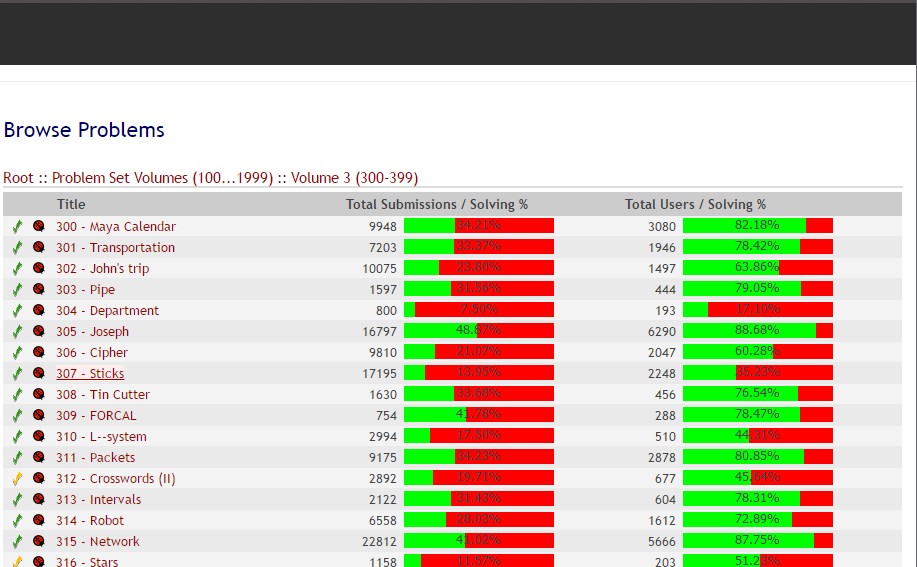Click the red ball icon beside 309 - FORCAL
The image size is (917, 567).
(x=39, y=415)
